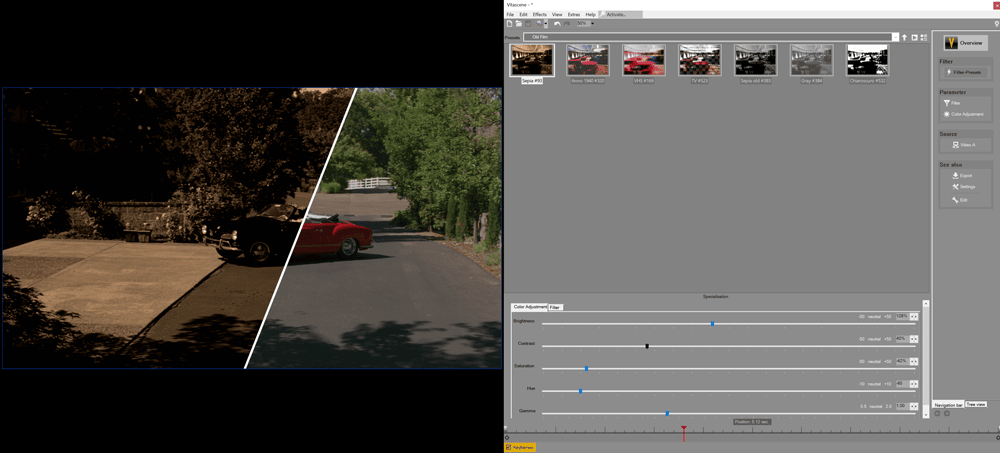Switch to Tree view tab
Image resolution: width=1000 pixels, height=453 pixels.
tap(976, 404)
